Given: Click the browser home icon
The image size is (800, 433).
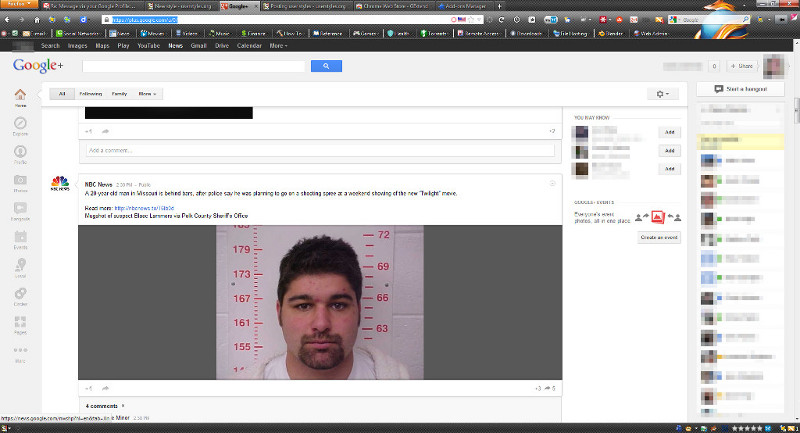Looking at the screenshot, I should pos(37,20).
